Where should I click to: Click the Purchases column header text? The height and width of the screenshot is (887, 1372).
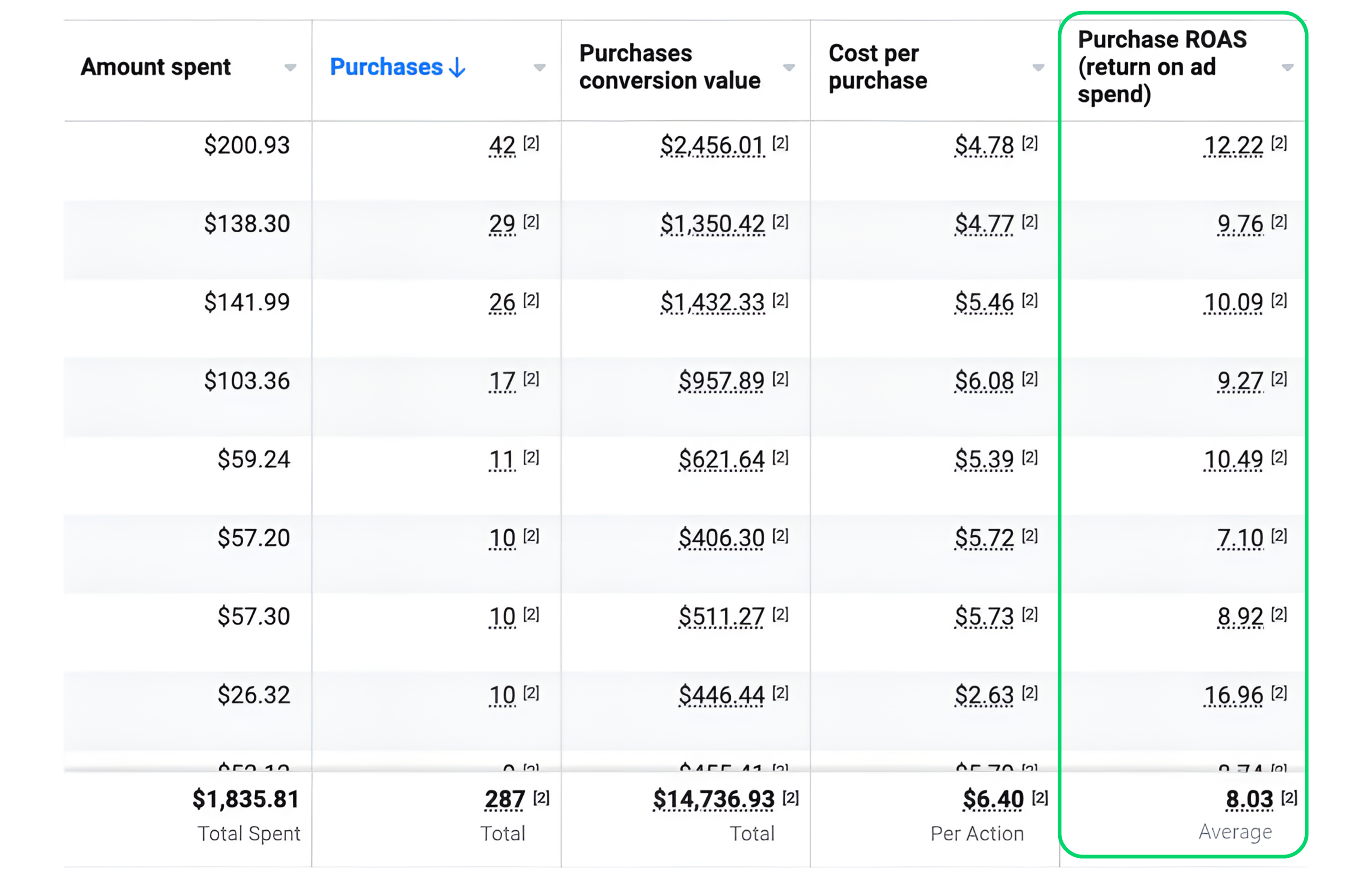[386, 67]
